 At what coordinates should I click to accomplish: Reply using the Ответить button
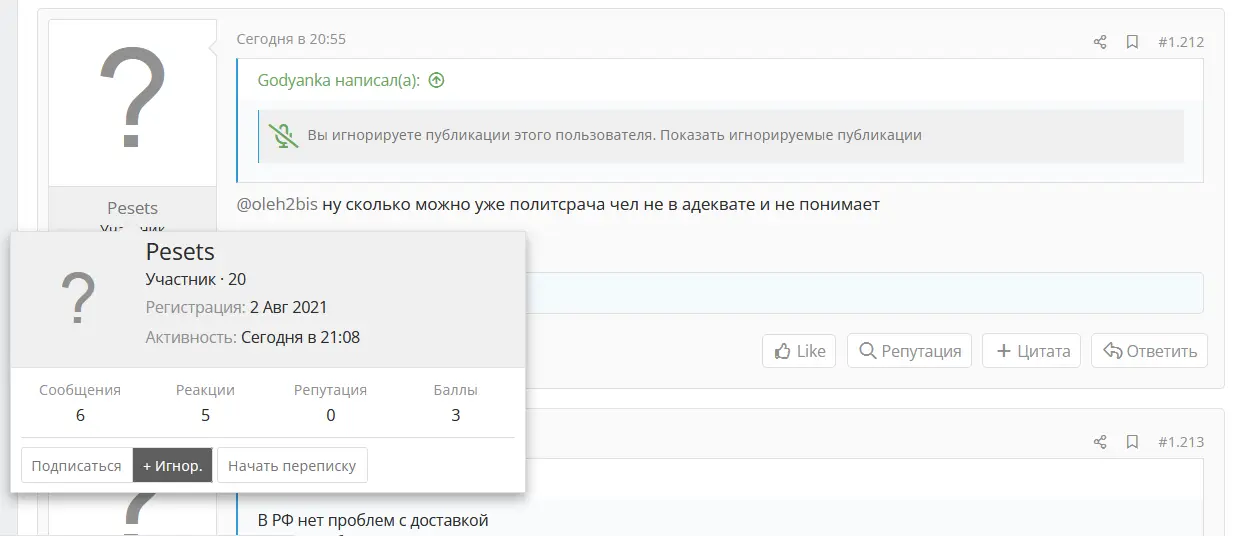[1149, 351]
